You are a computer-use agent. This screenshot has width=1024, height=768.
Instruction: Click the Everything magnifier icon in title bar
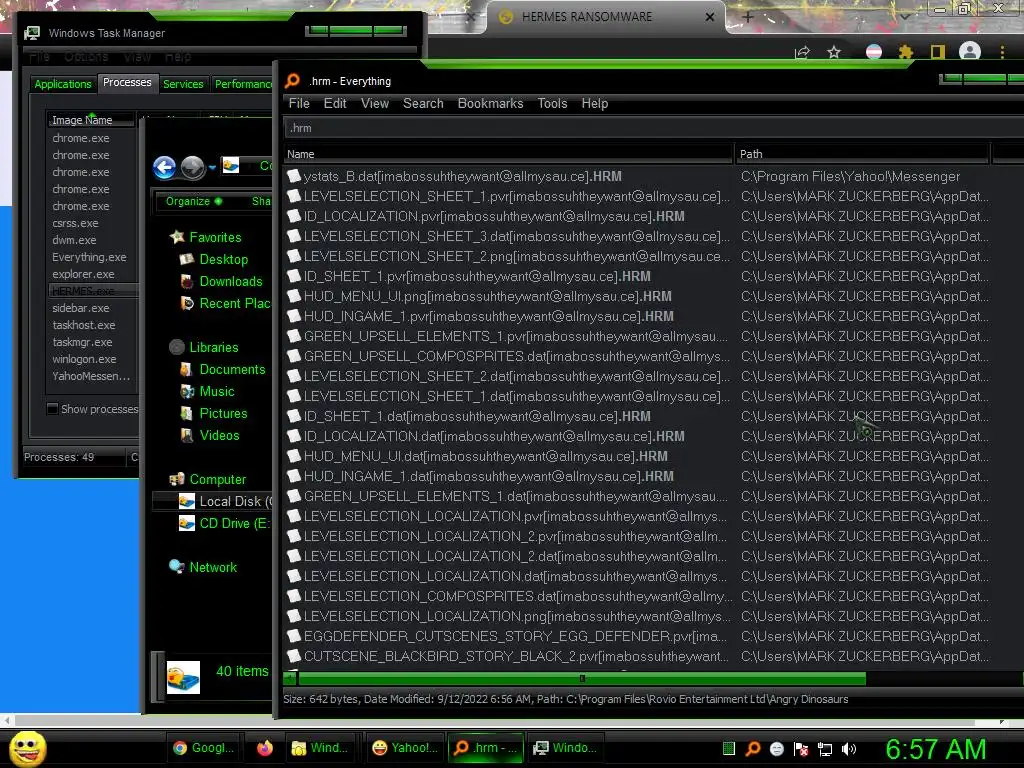293,80
